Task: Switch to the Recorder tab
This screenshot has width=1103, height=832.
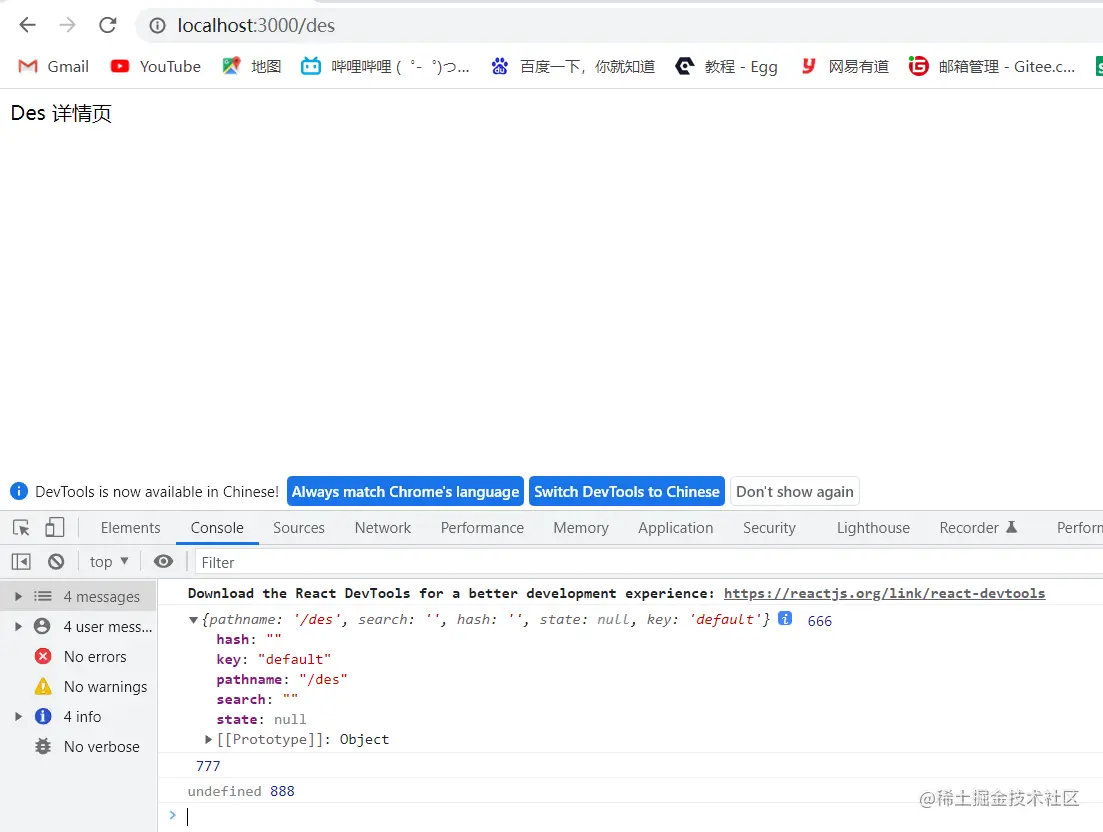Action: point(978,527)
